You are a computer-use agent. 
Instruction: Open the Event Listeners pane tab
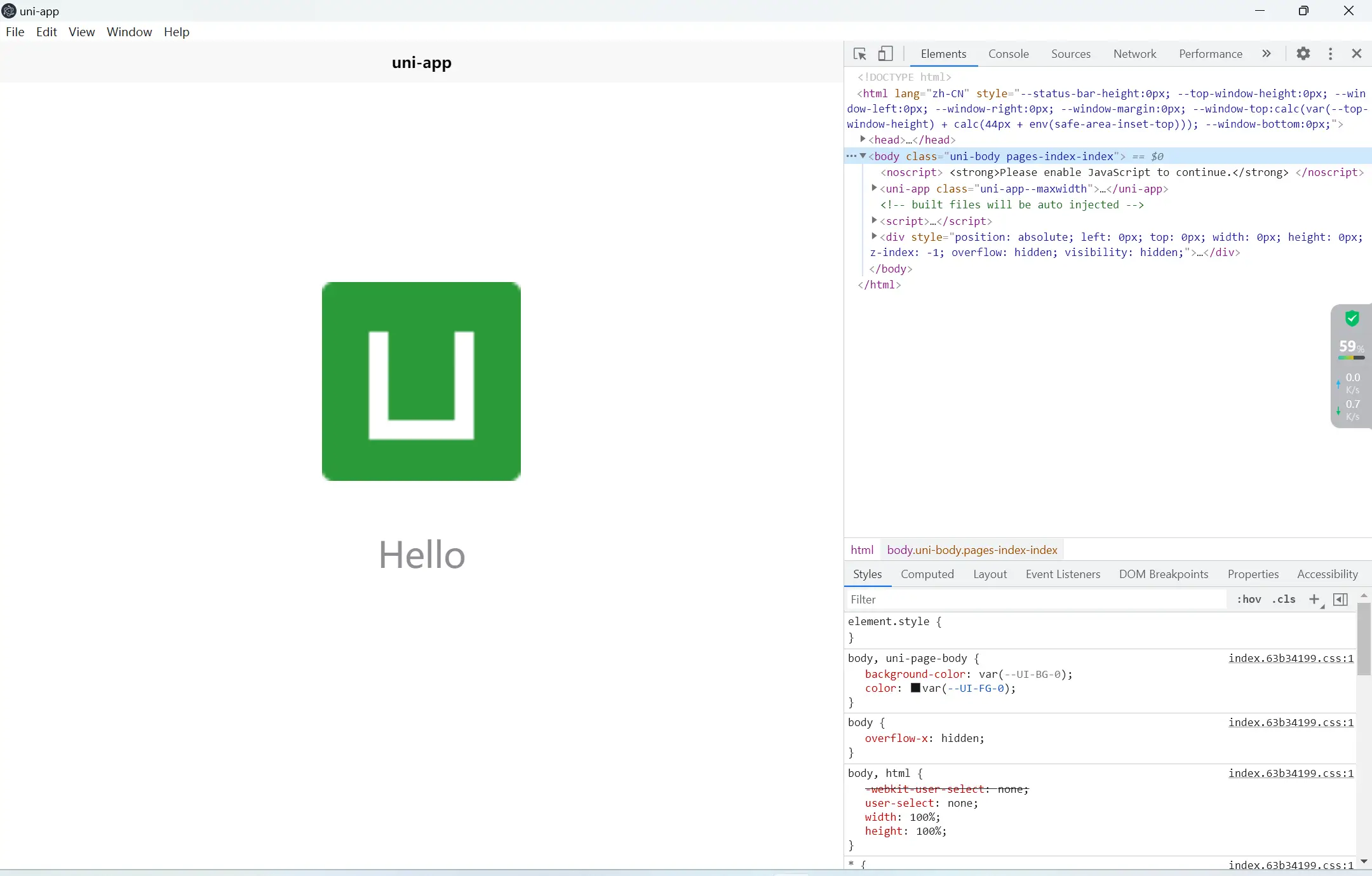tap(1063, 574)
